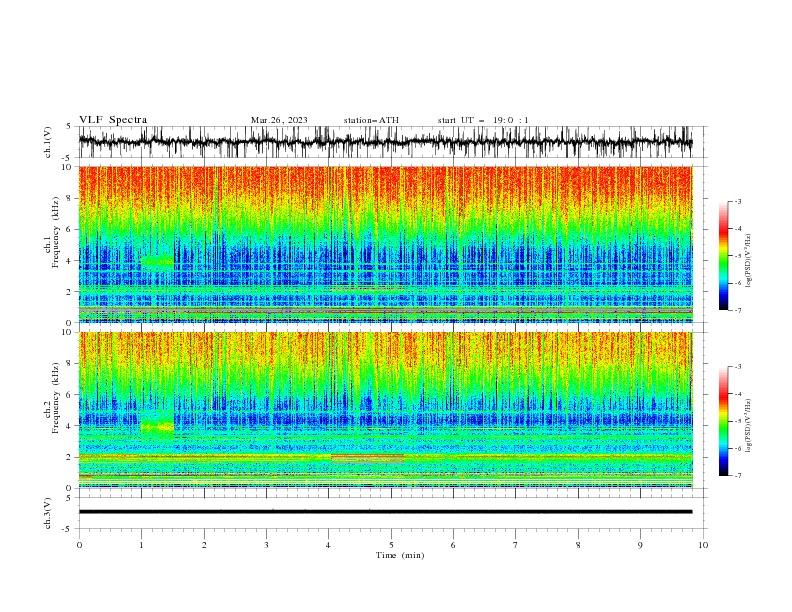Click the "VLF Spectra" plot title

point(113,120)
